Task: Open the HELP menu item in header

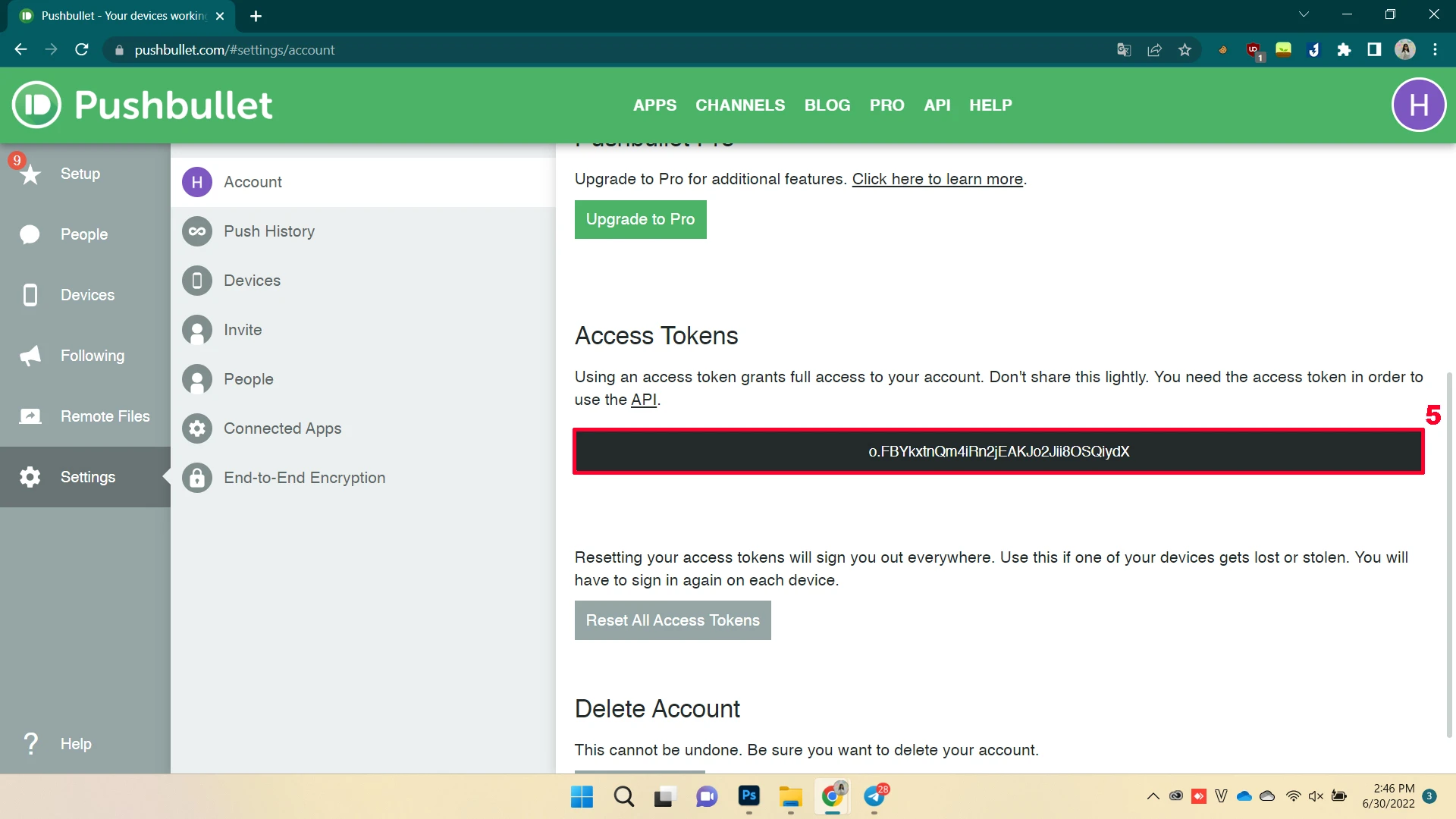Action: (x=990, y=105)
